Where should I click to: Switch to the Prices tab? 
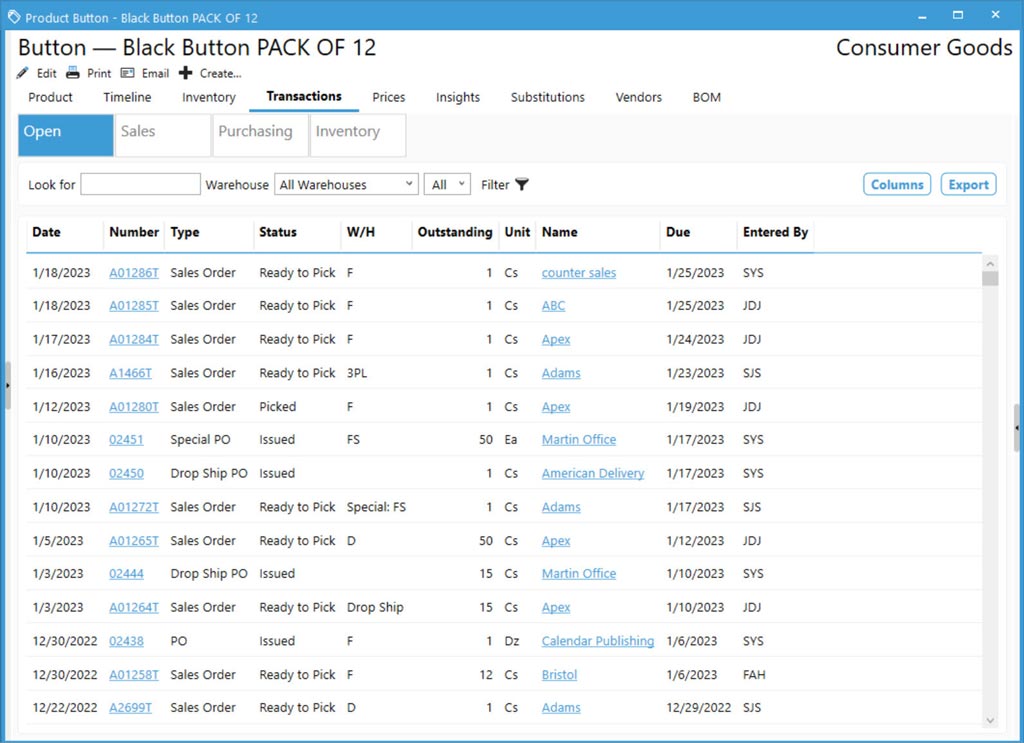pos(388,97)
